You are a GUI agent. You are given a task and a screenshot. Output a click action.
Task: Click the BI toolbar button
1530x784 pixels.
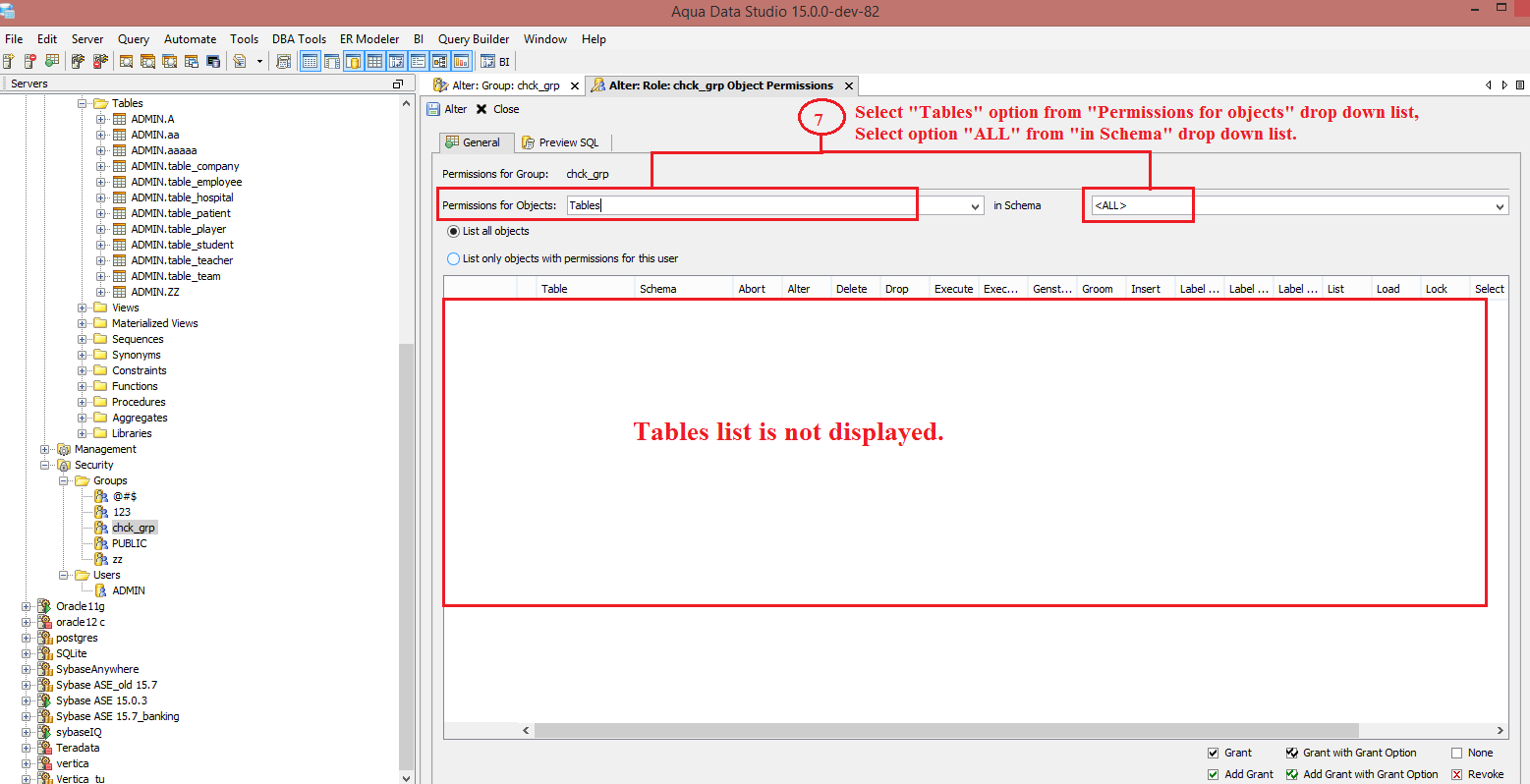click(495, 61)
